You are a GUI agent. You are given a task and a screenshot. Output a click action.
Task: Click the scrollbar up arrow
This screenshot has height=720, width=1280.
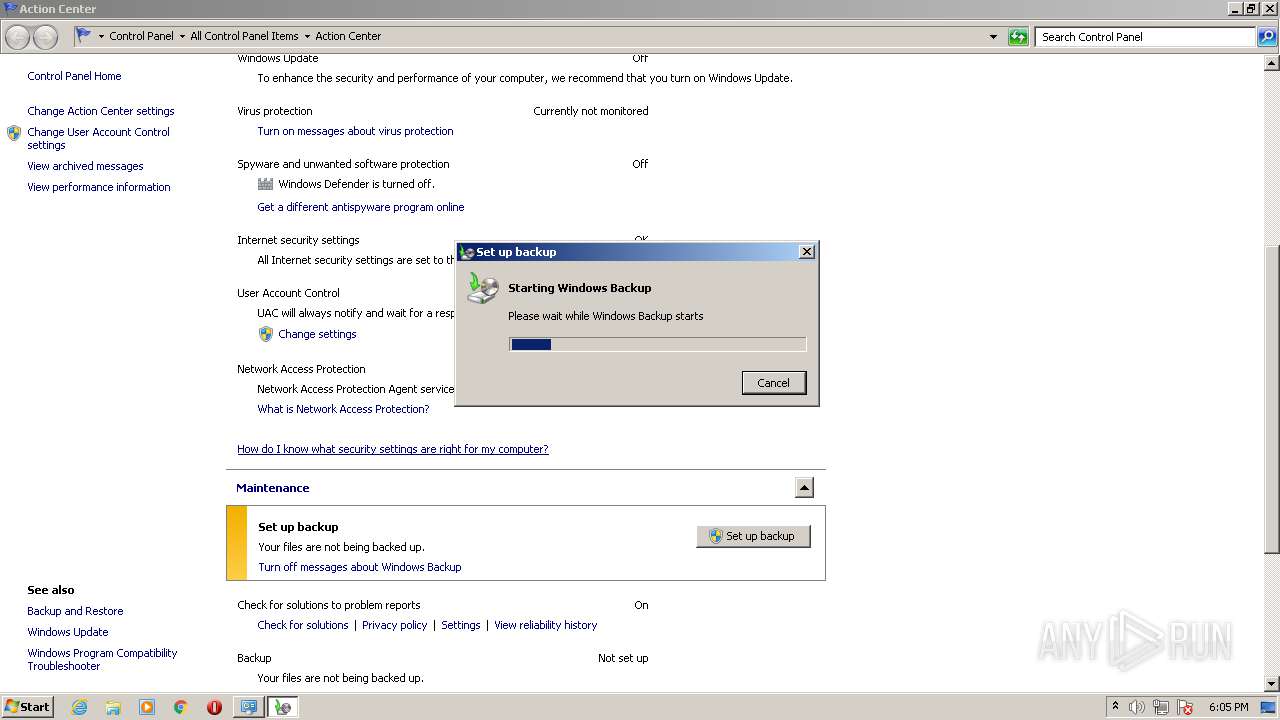1272,63
